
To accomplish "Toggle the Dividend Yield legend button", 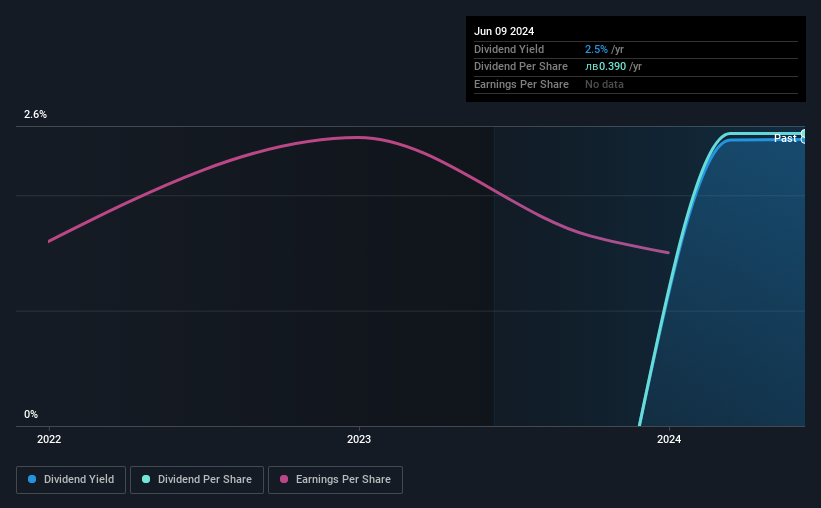I will 71,480.
